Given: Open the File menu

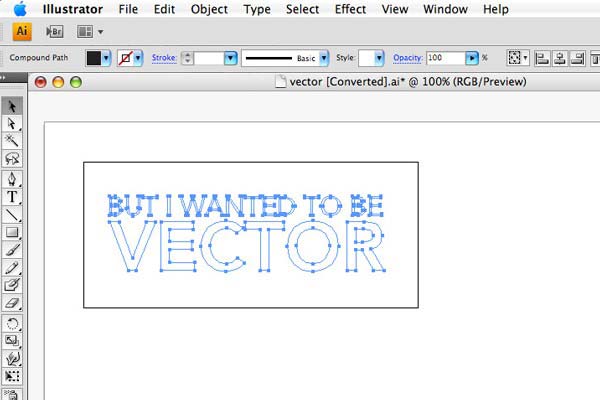Looking at the screenshot, I should 128,9.
